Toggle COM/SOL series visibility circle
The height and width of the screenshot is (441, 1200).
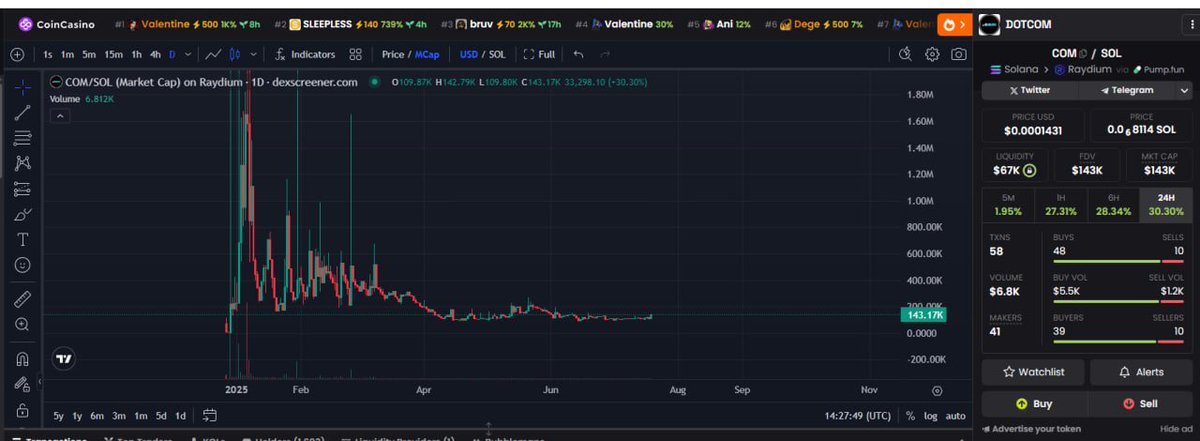point(374,82)
